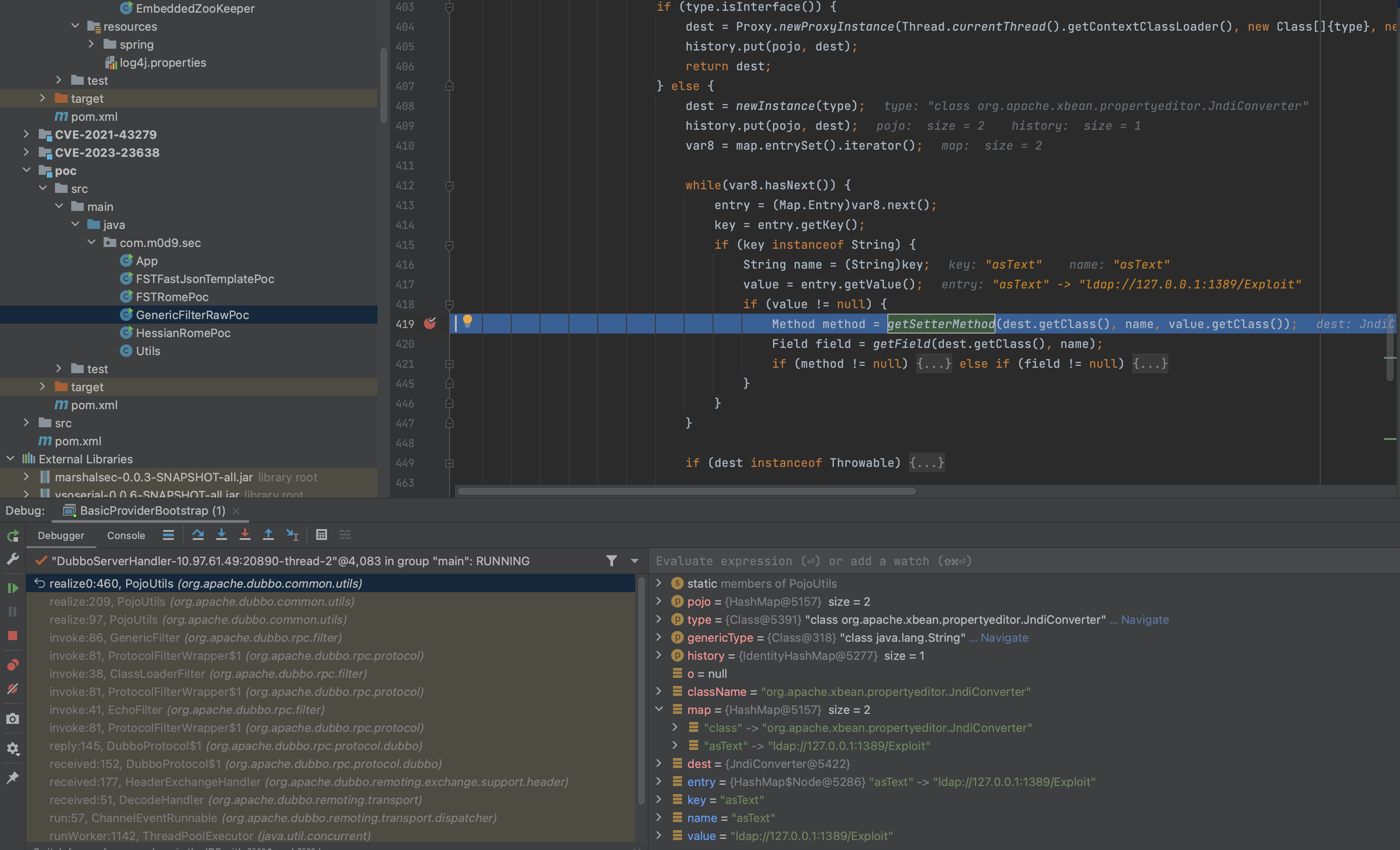Image resolution: width=1400 pixels, height=850 pixels.
Task: Expand folded Throwable block on line 449
Action: (x=450, y=463)
